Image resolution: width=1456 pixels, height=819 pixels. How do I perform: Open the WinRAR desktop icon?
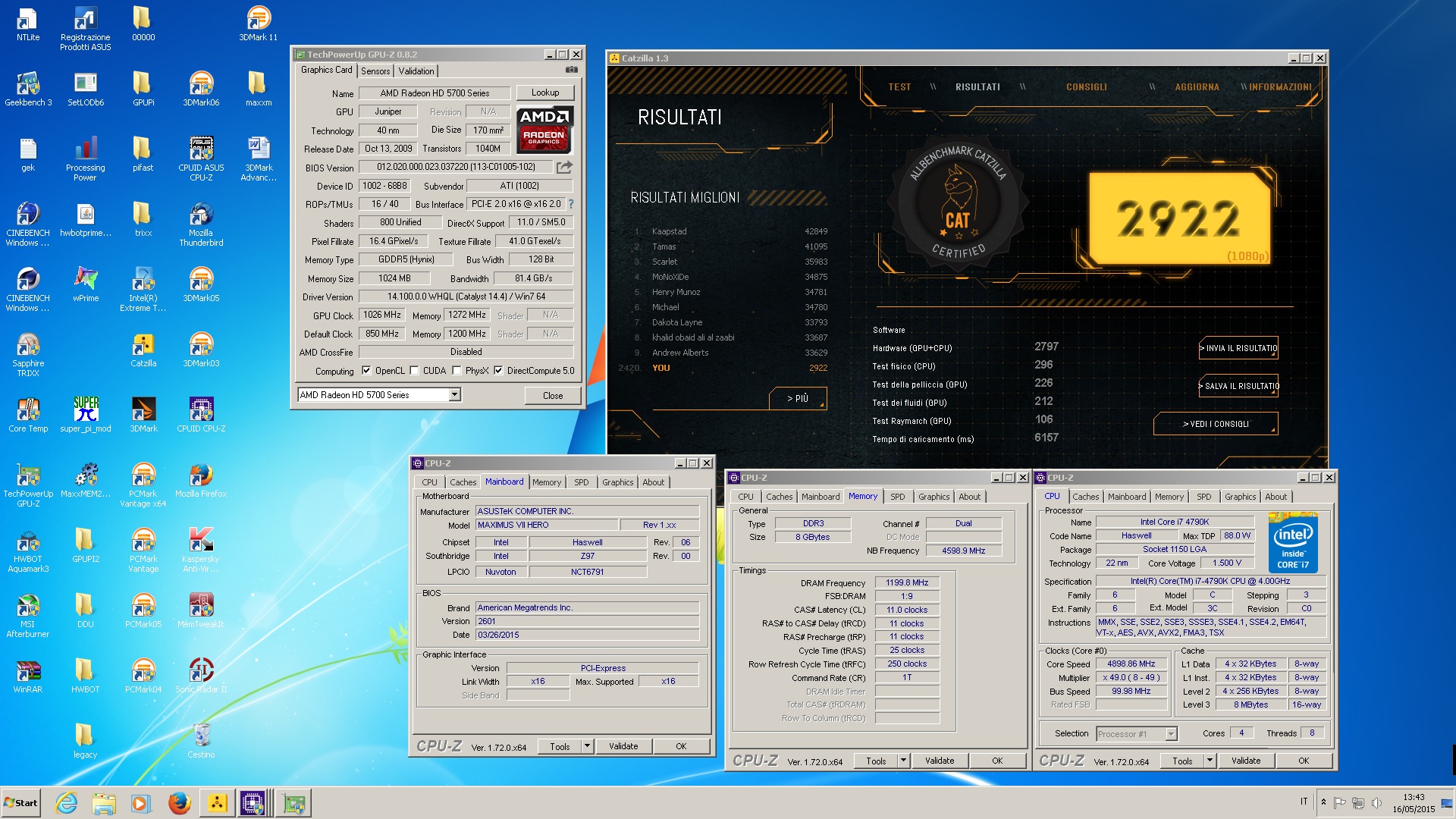[28, 676]
